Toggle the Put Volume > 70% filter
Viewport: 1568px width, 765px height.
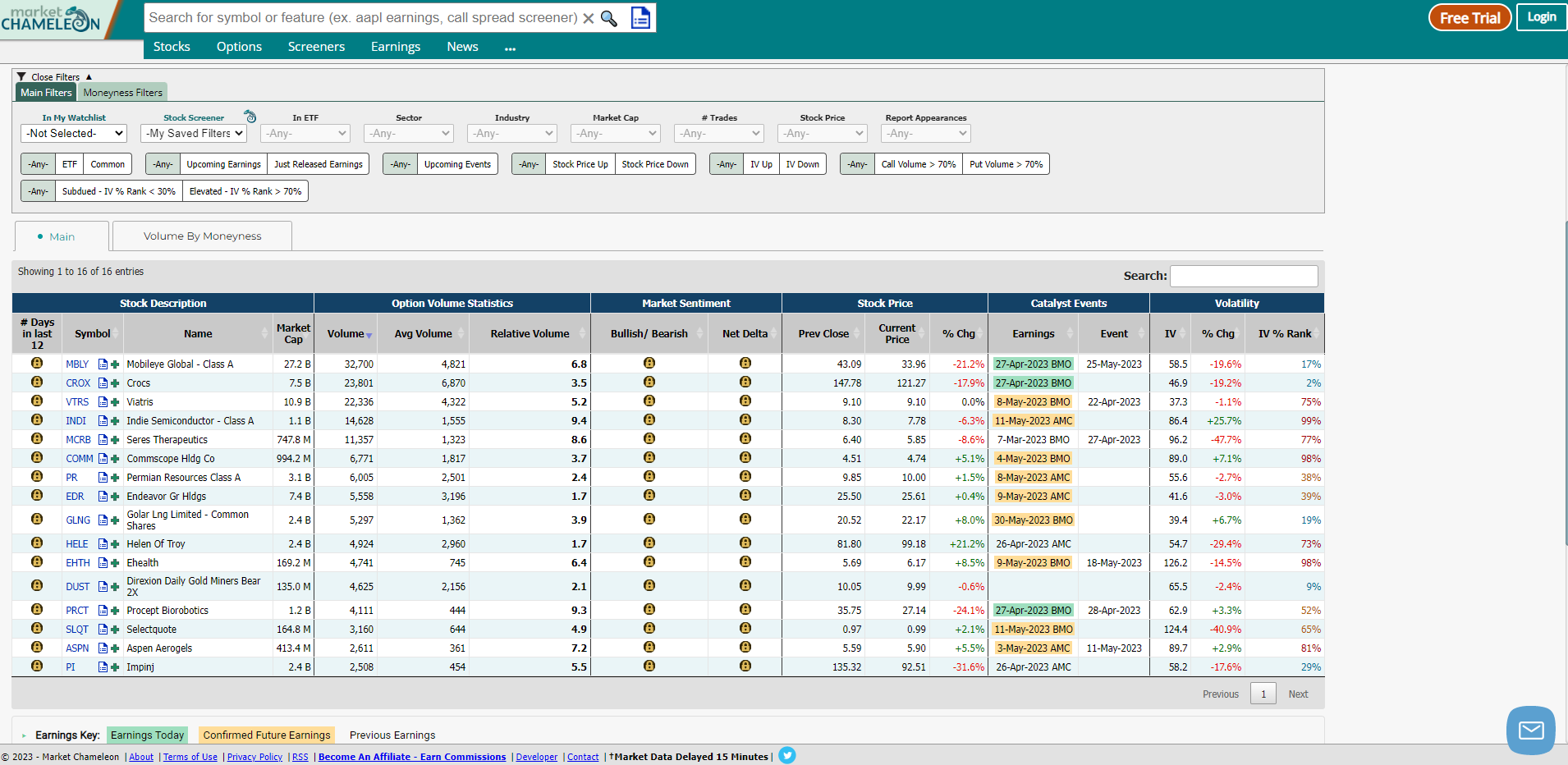click(x=1006, y=164)
